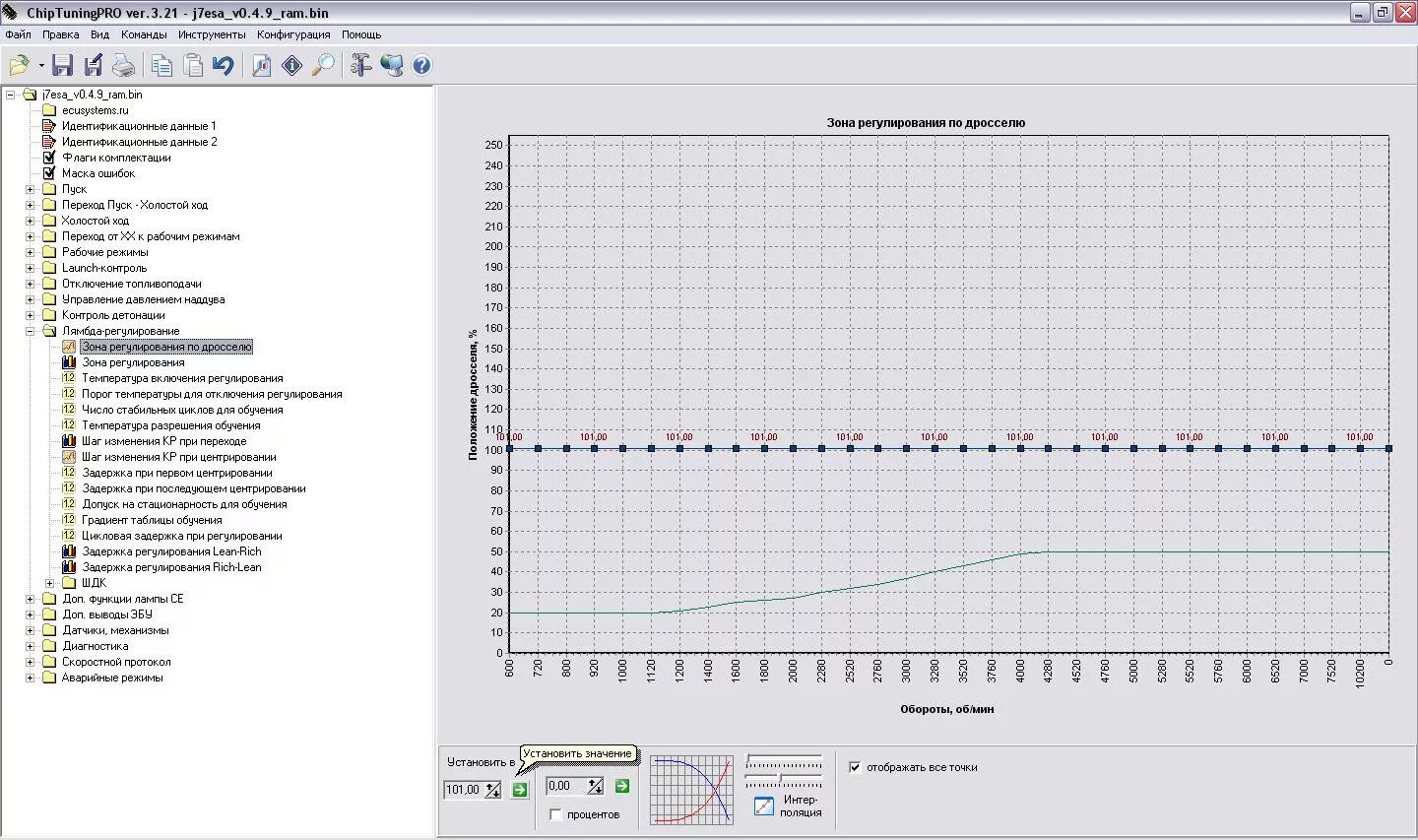Show firmware information with the diamond info icon
This screenshot has height=840, width=1418.
[292, 66]
